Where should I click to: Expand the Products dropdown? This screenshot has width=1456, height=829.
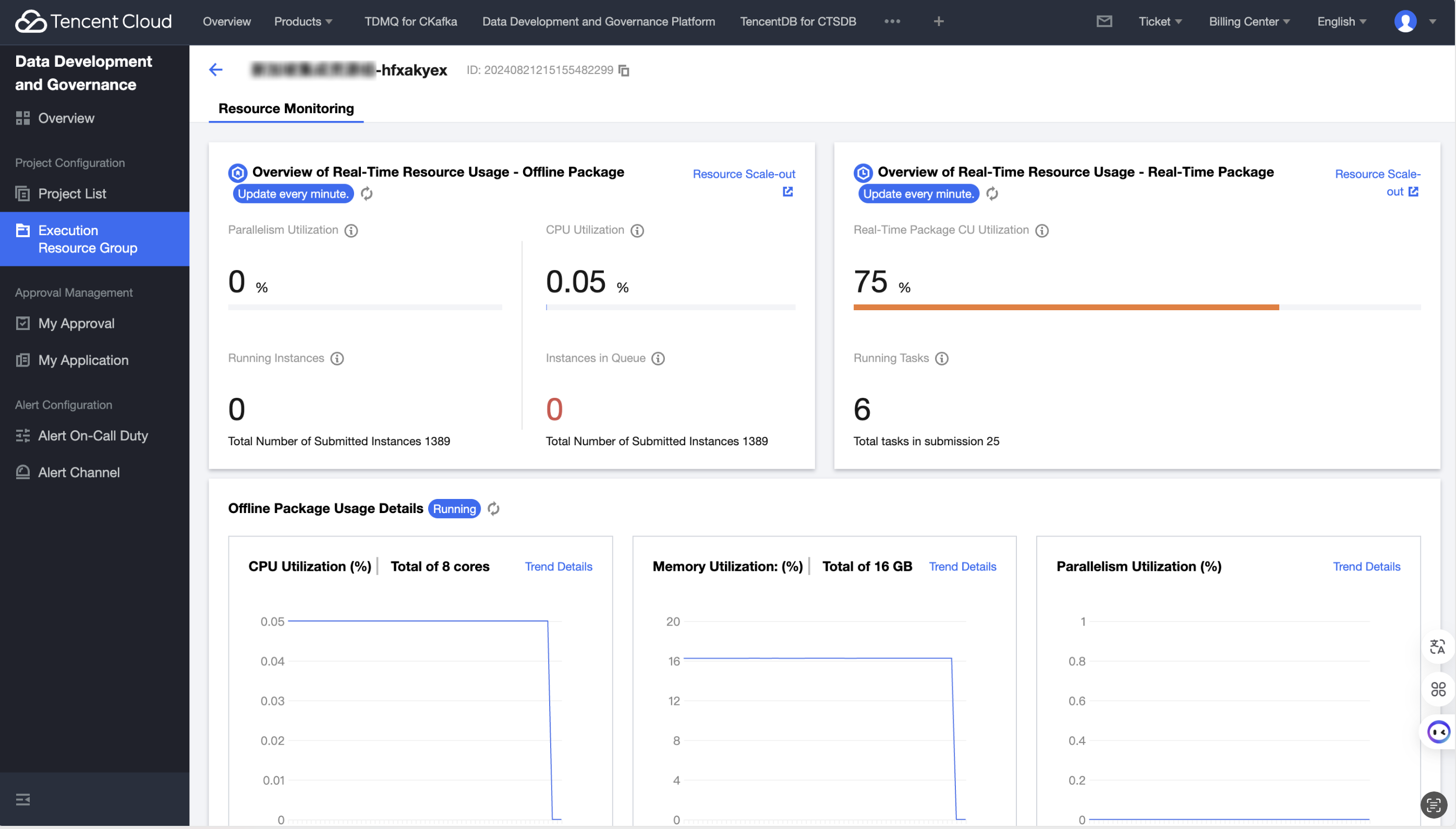coord(303,21)
